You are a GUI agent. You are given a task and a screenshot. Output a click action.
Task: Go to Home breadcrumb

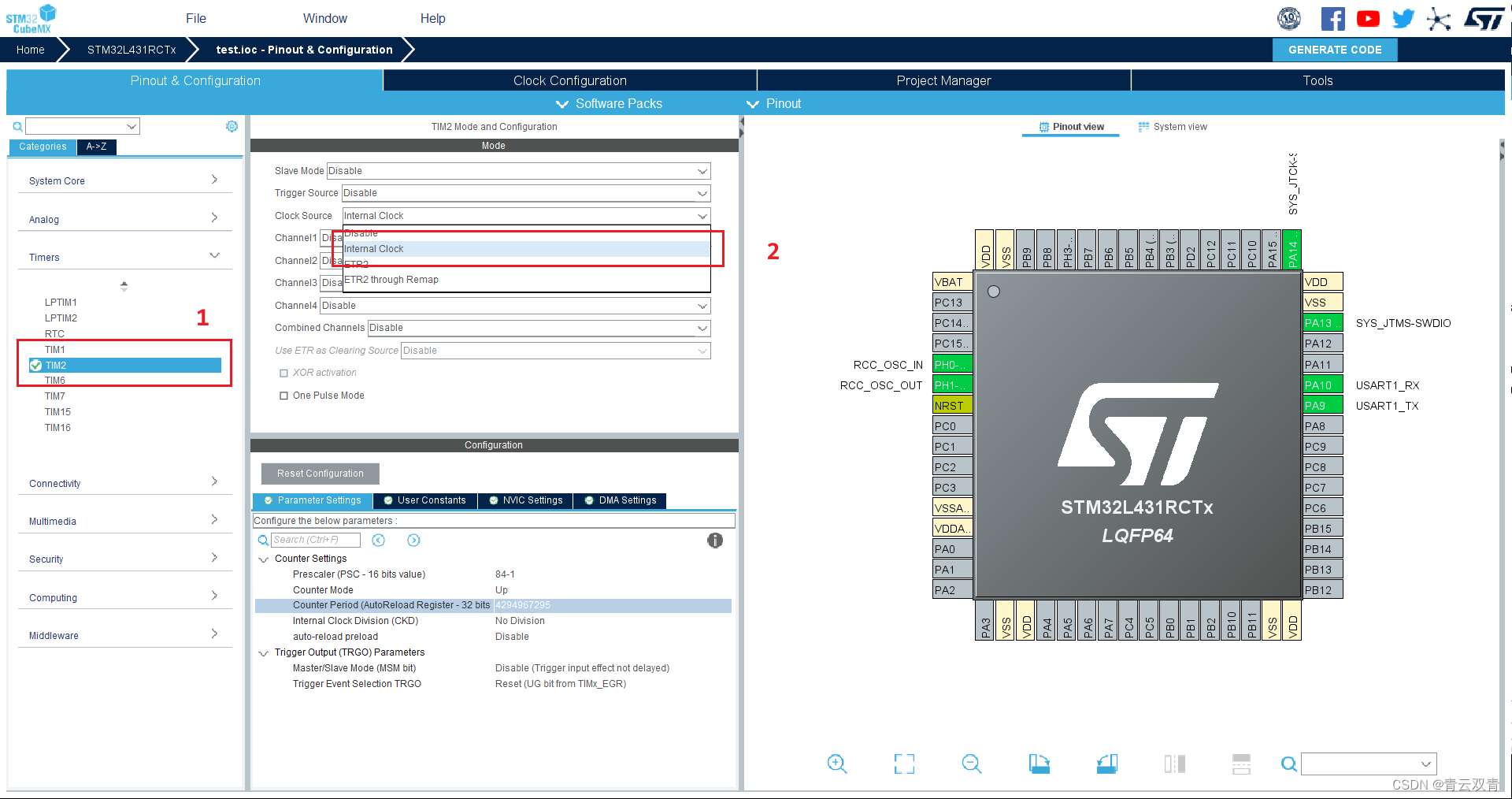tap(31, 50)
